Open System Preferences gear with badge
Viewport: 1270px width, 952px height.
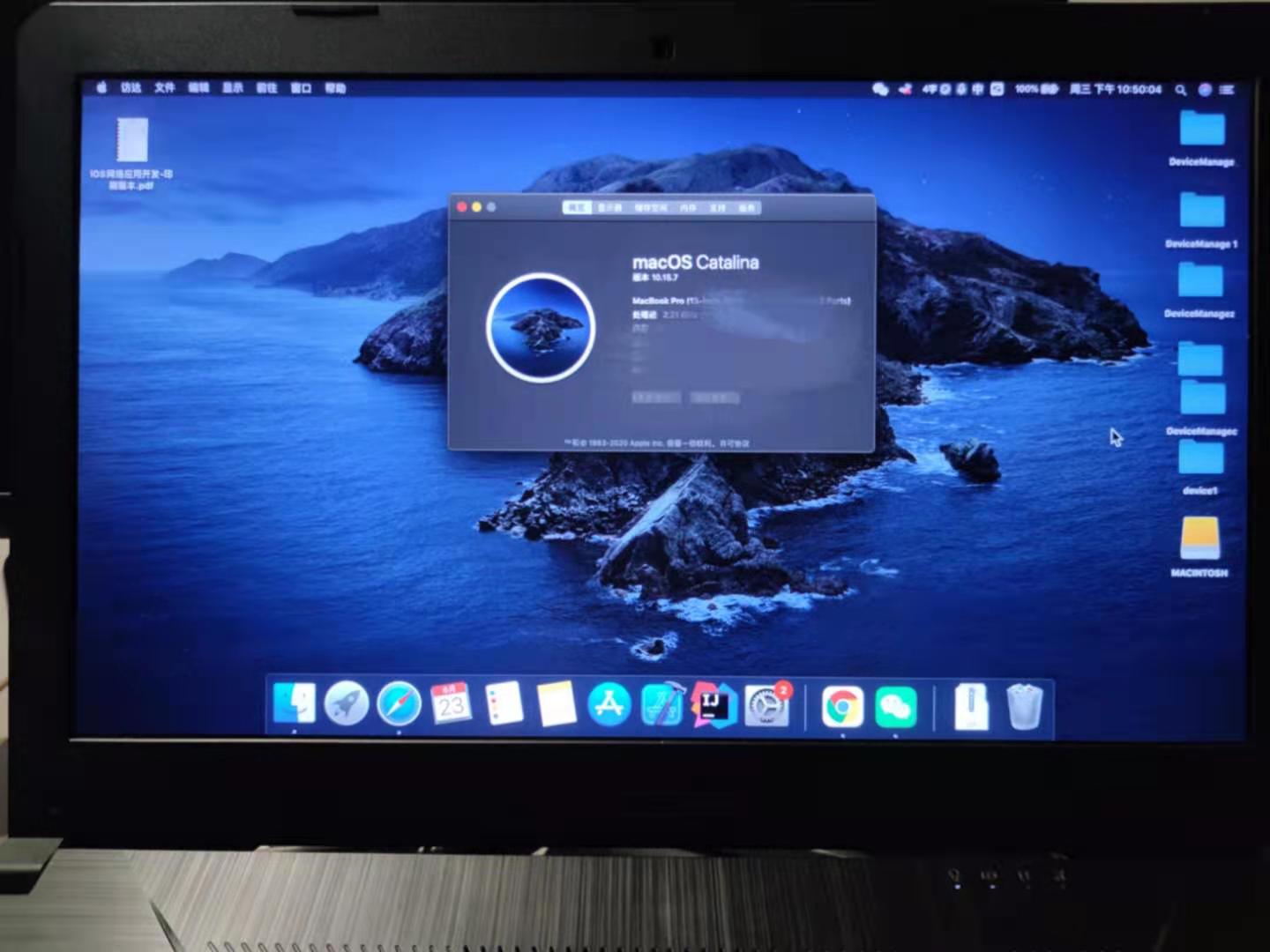766,705
